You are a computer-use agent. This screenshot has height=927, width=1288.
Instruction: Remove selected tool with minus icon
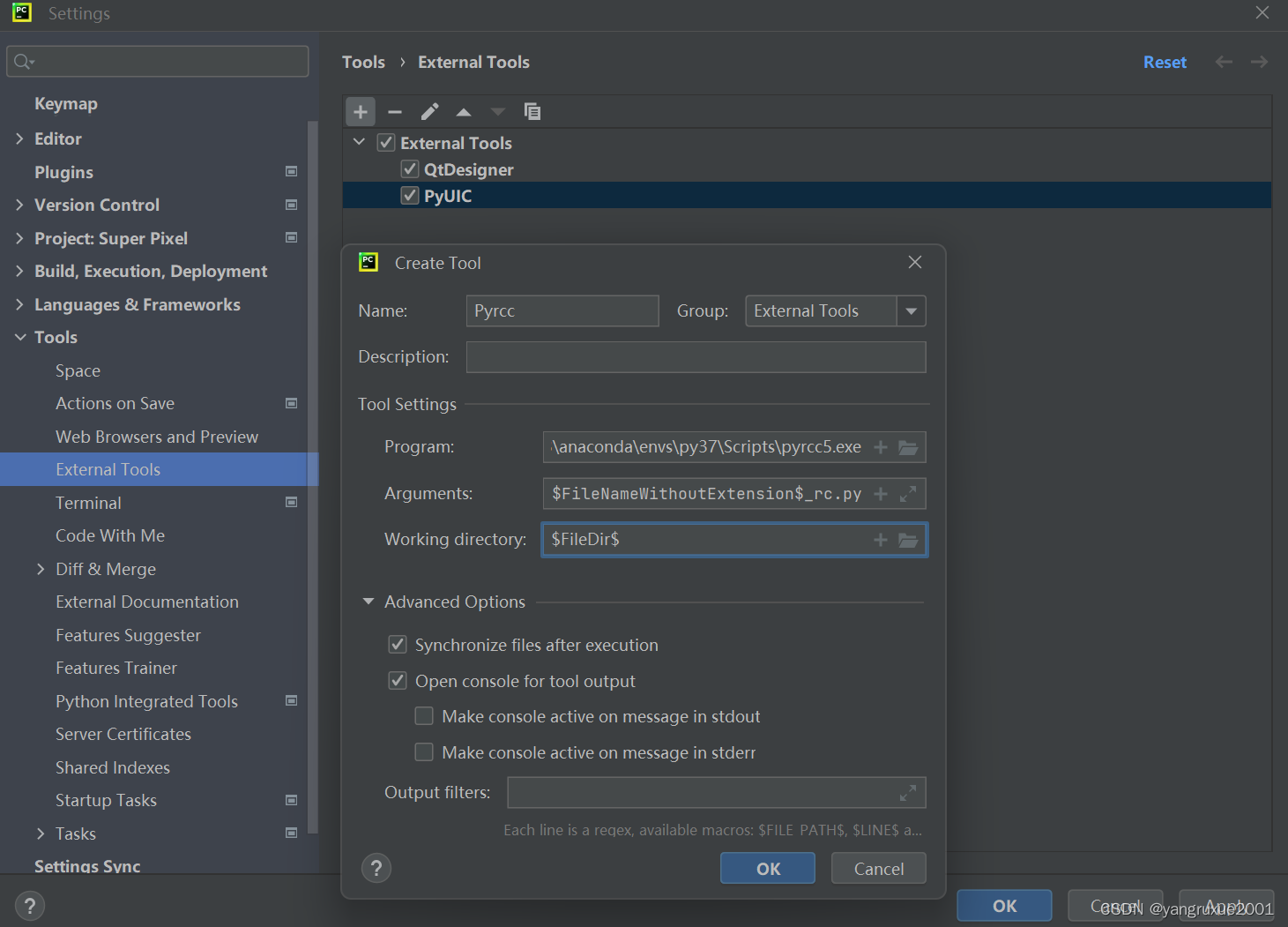395,112
